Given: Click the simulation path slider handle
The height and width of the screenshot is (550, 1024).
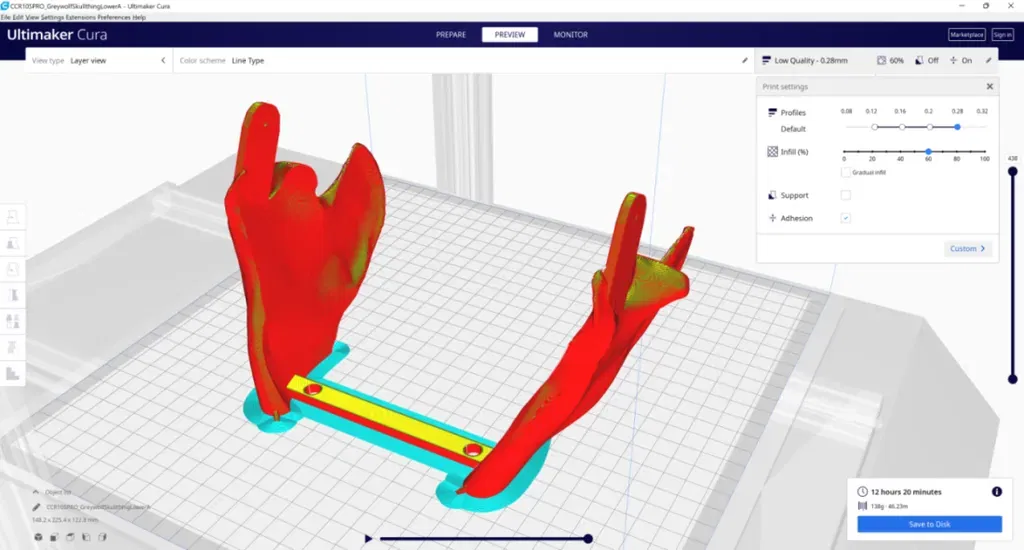Looking at the screenshot, I should coord(588,539).
